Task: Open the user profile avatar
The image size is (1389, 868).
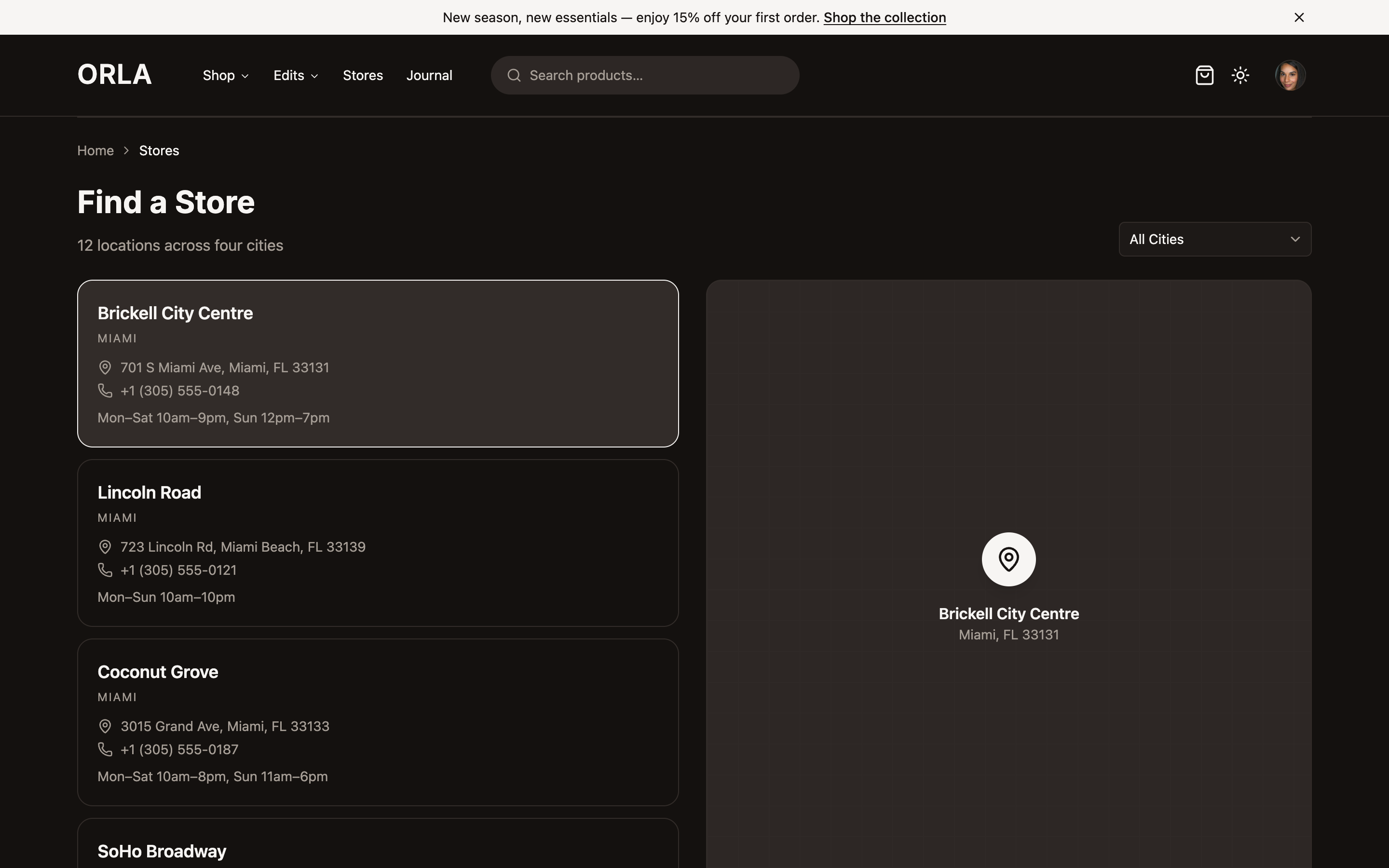Action: click(x=1290, y=75)
